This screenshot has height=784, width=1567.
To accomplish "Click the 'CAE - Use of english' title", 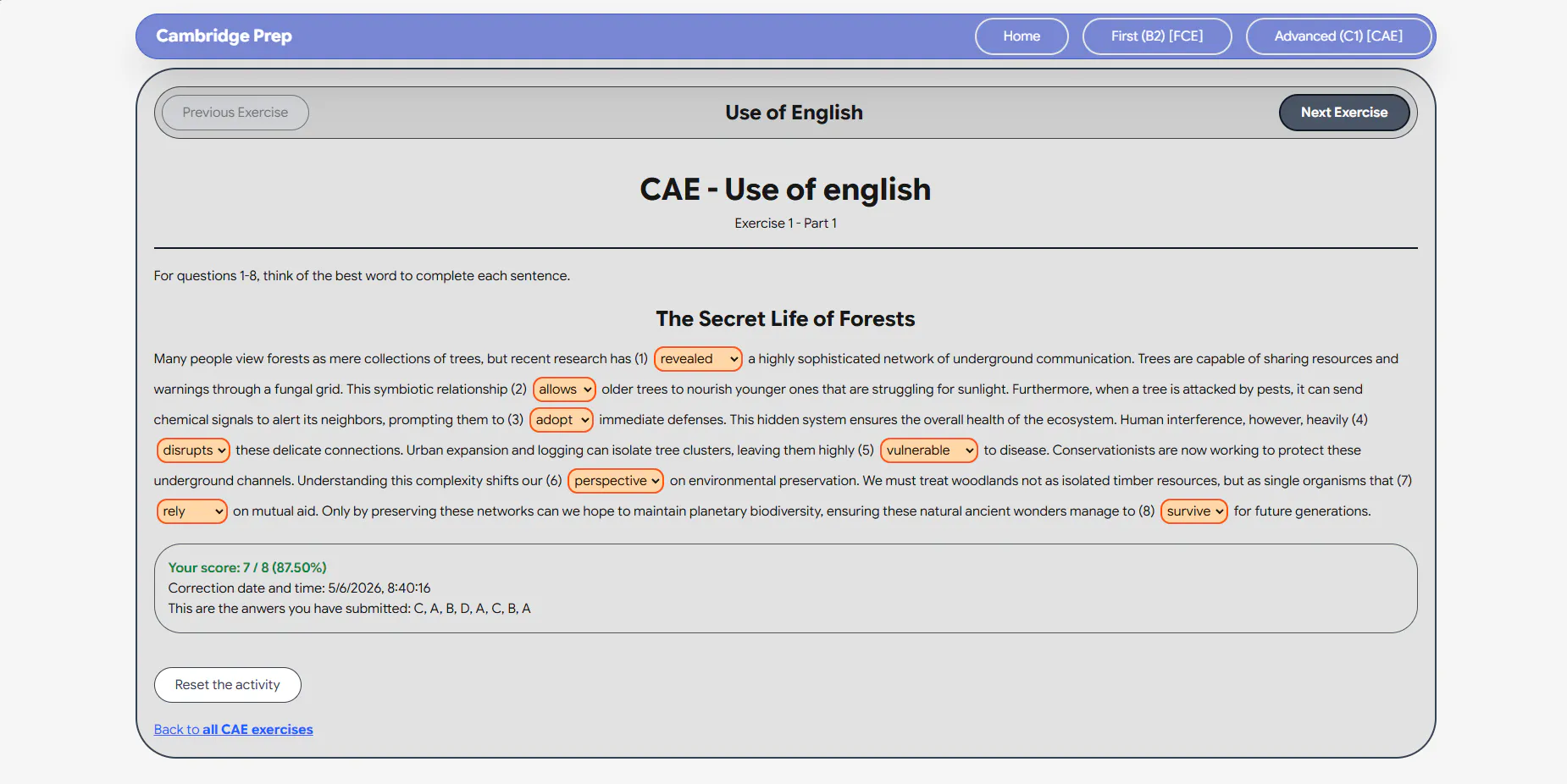I will click(785, 190).
